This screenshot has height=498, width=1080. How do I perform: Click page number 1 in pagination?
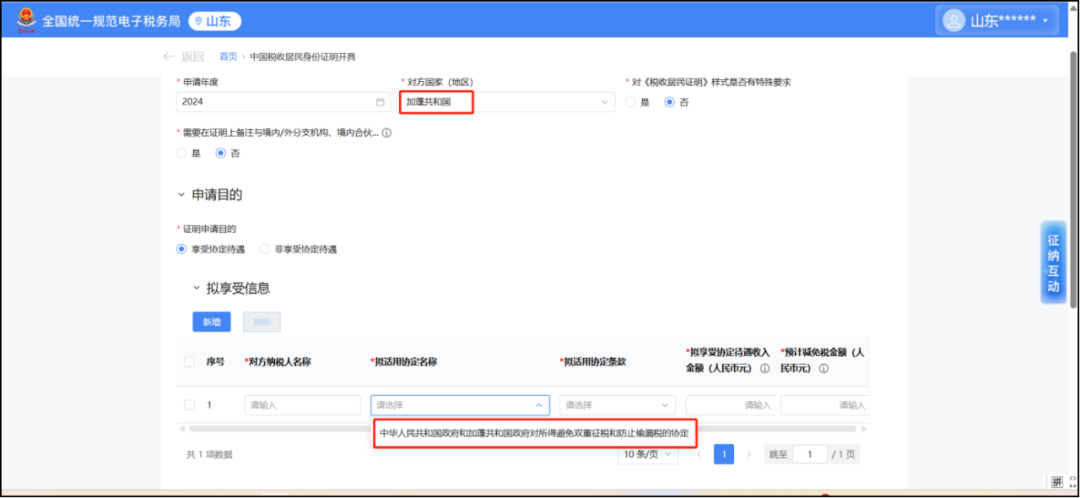(724, 455)
